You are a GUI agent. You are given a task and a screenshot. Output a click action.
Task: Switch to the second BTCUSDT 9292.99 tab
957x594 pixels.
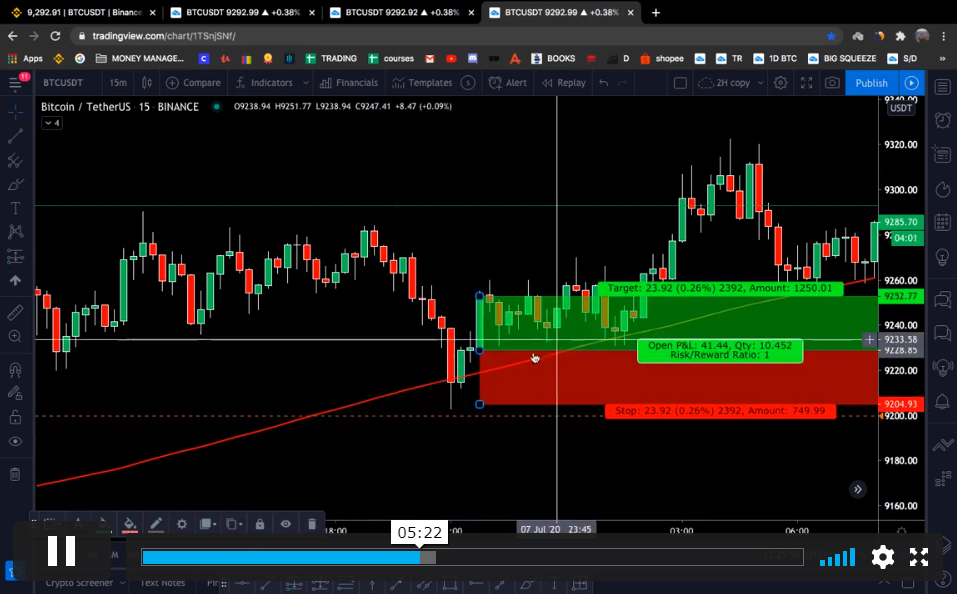click(x=243, y=12)
